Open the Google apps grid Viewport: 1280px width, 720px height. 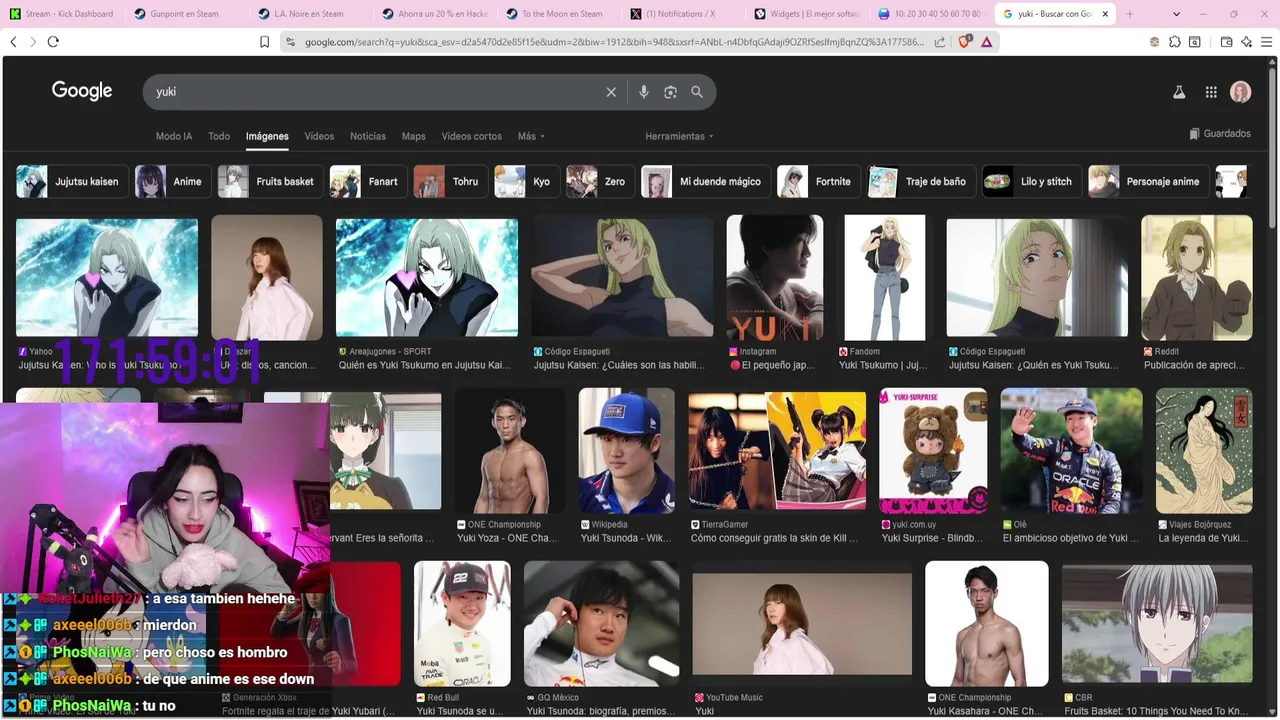1211,92
